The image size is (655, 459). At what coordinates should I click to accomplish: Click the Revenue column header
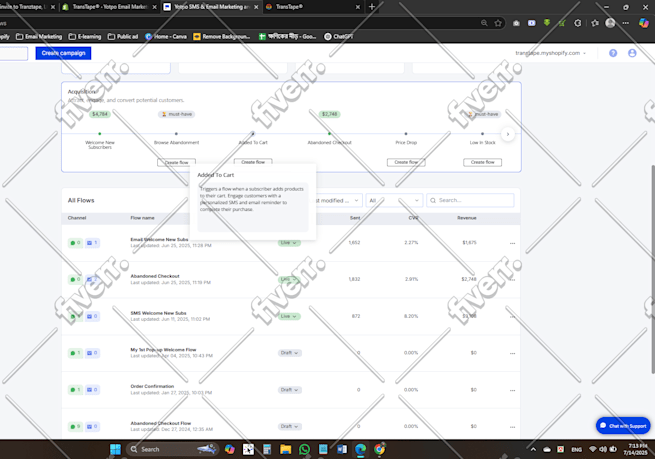[x=467, y=218]
